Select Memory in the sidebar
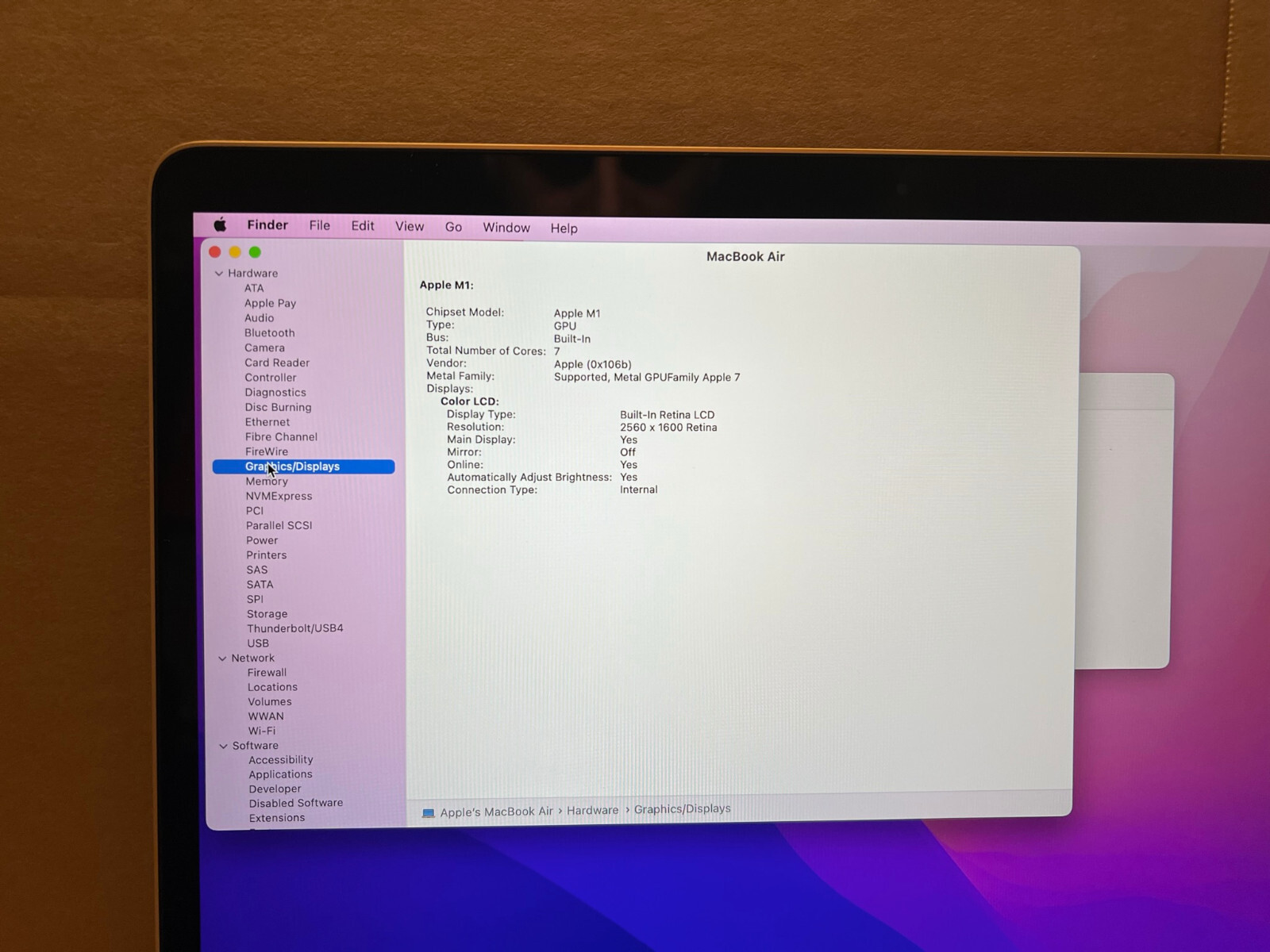This screenshot has width=1270, height=952. pos(267,482)
